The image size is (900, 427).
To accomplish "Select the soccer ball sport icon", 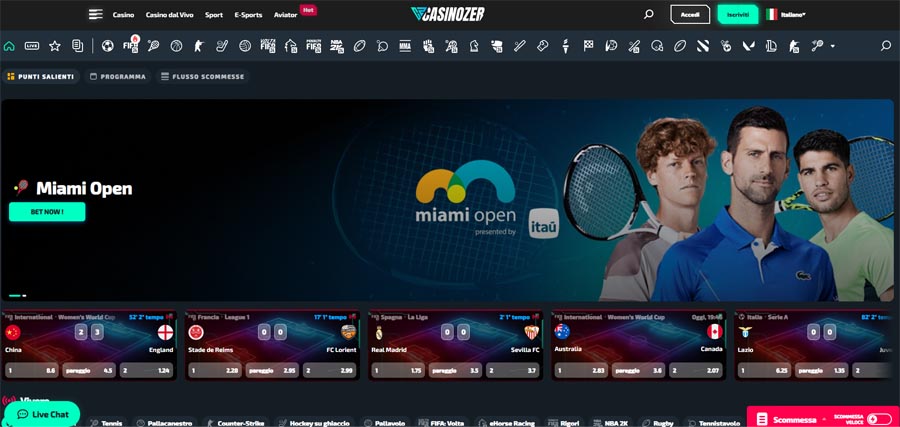I will click(x=107, y=46).
